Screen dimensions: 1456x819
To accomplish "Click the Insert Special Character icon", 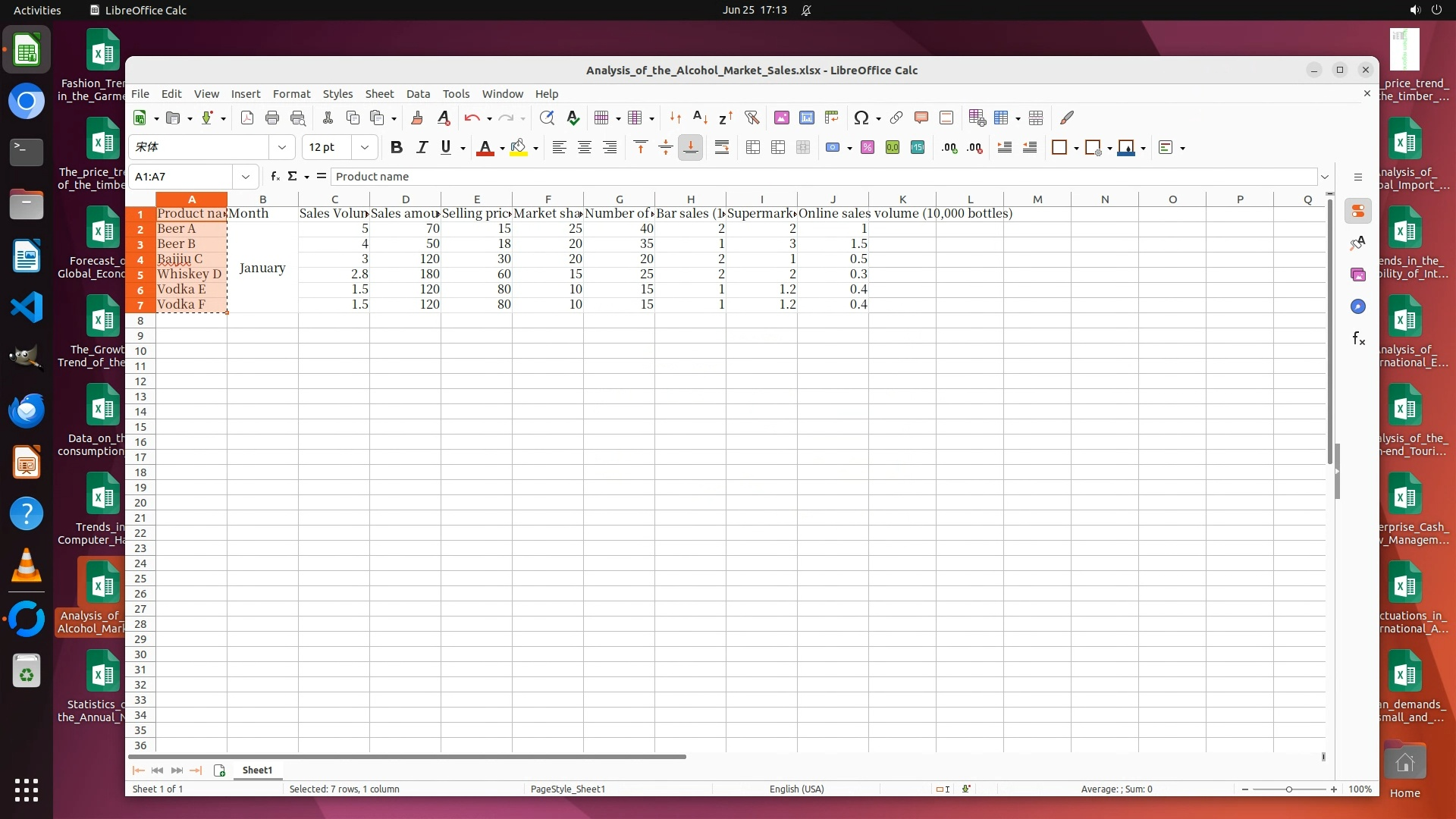I will coord(861,118).
